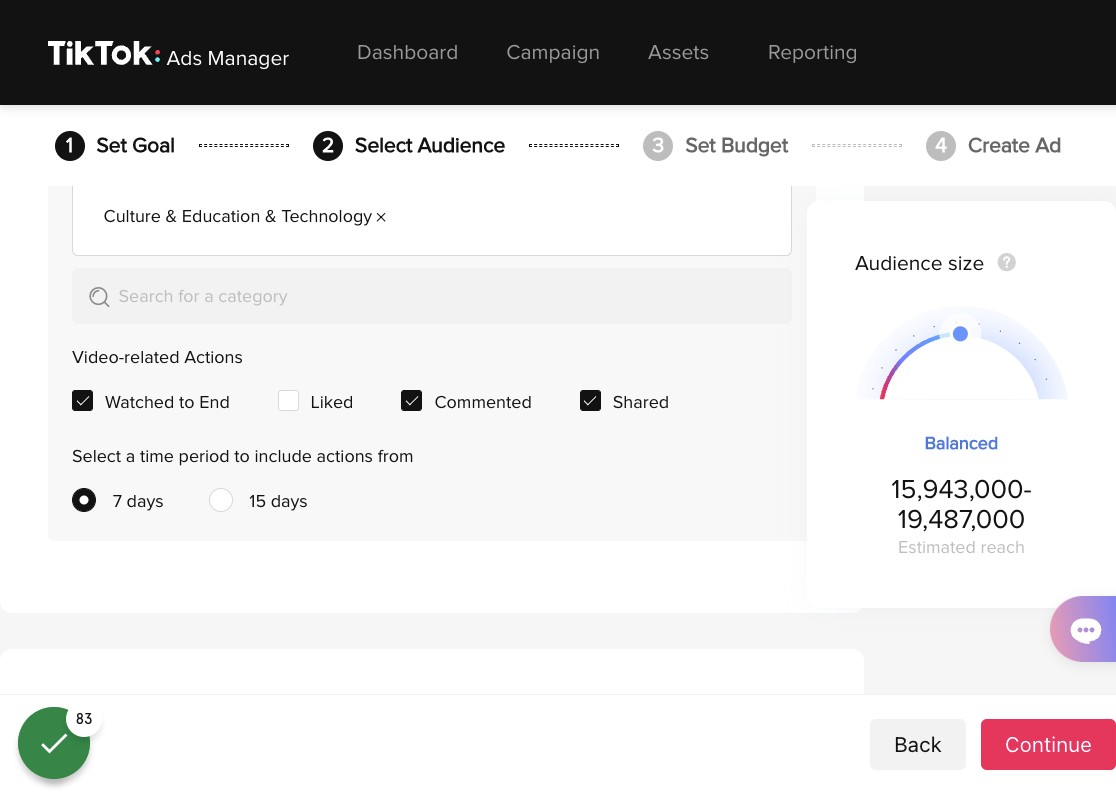Select the 15 days radio button

[x=221, y=500]
